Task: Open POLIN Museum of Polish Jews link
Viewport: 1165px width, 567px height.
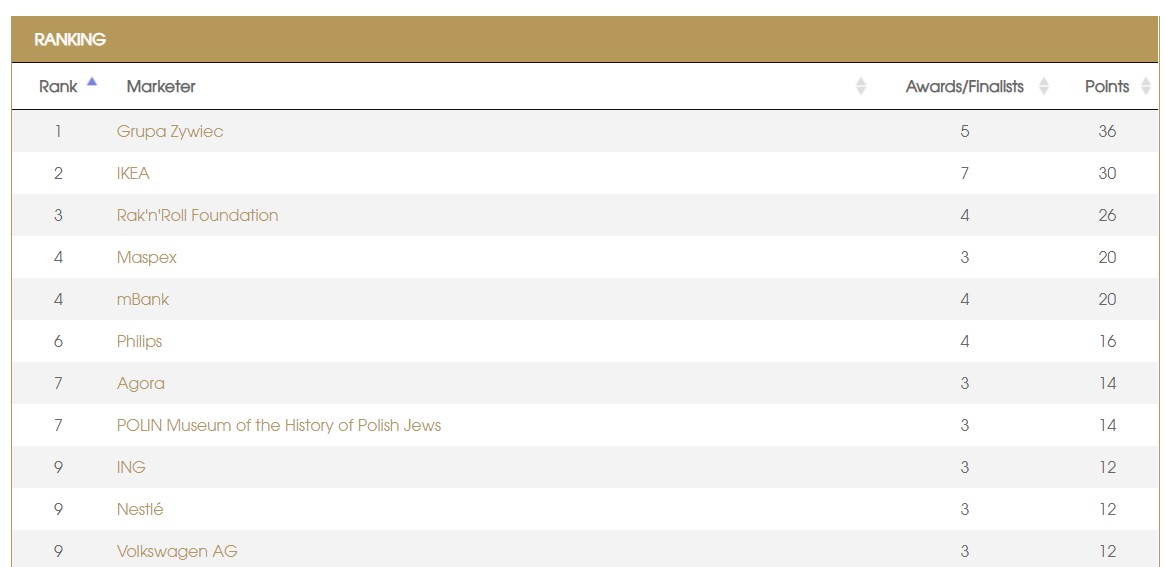Action: (279, 425)
